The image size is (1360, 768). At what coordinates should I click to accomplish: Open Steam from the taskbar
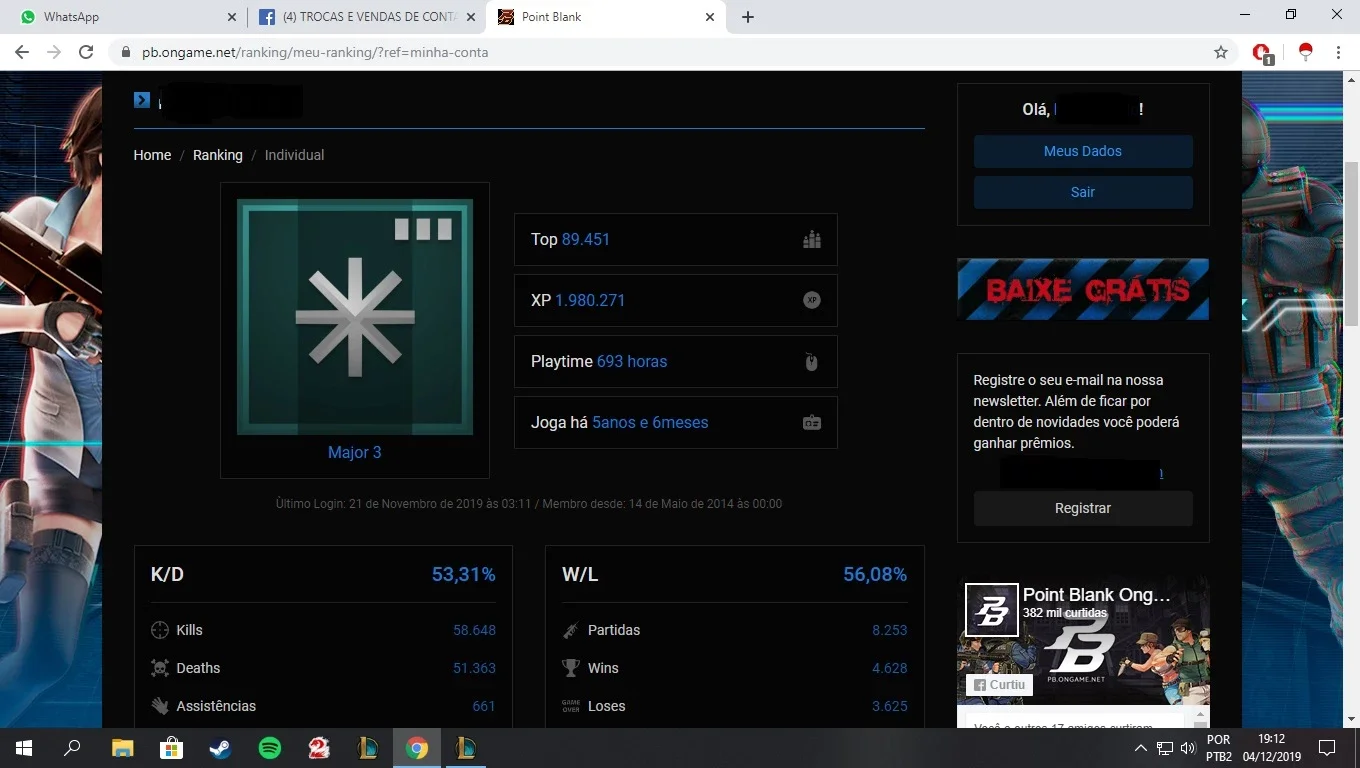coord(220,748)
